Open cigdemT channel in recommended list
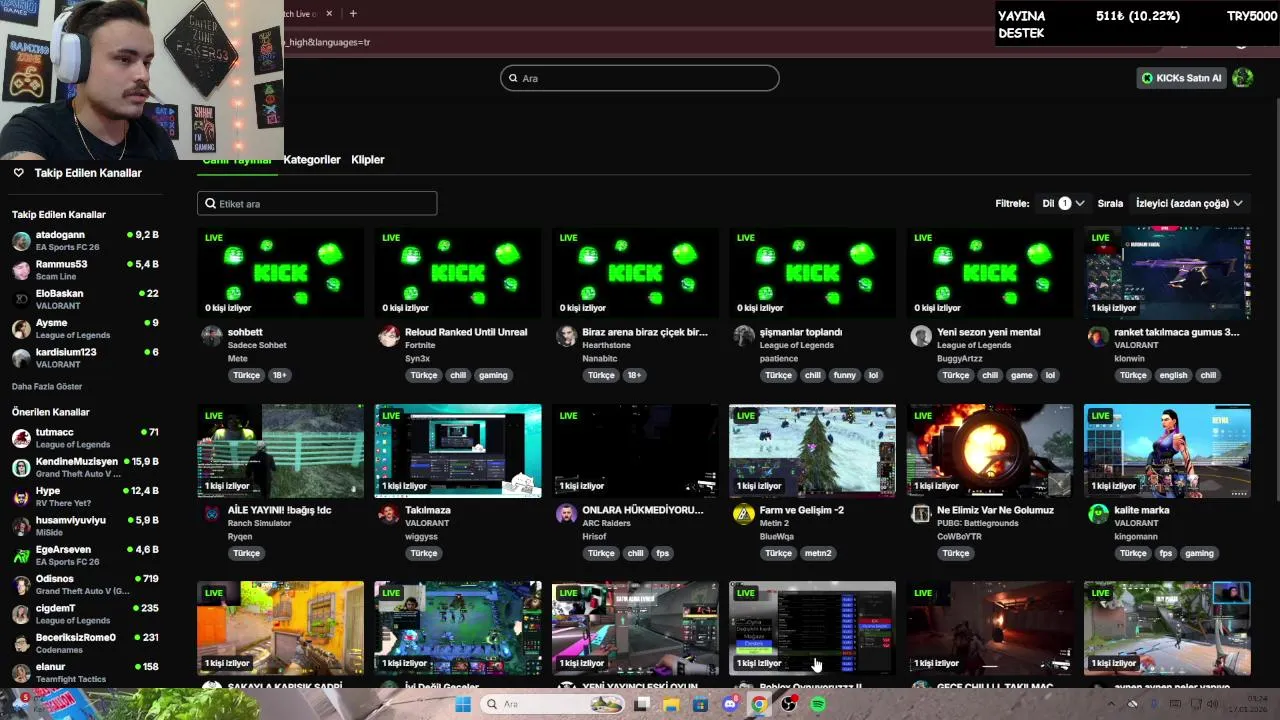The image size is (1280, 720). (x=85, y=614)
